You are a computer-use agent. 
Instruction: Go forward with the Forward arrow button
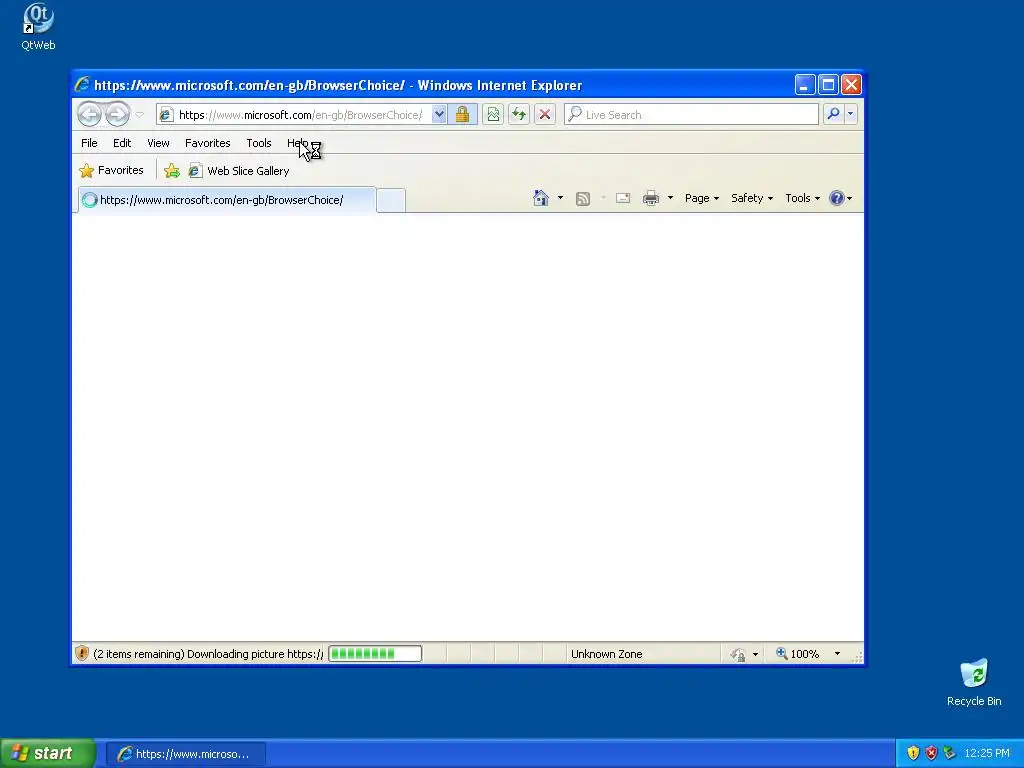118,114
